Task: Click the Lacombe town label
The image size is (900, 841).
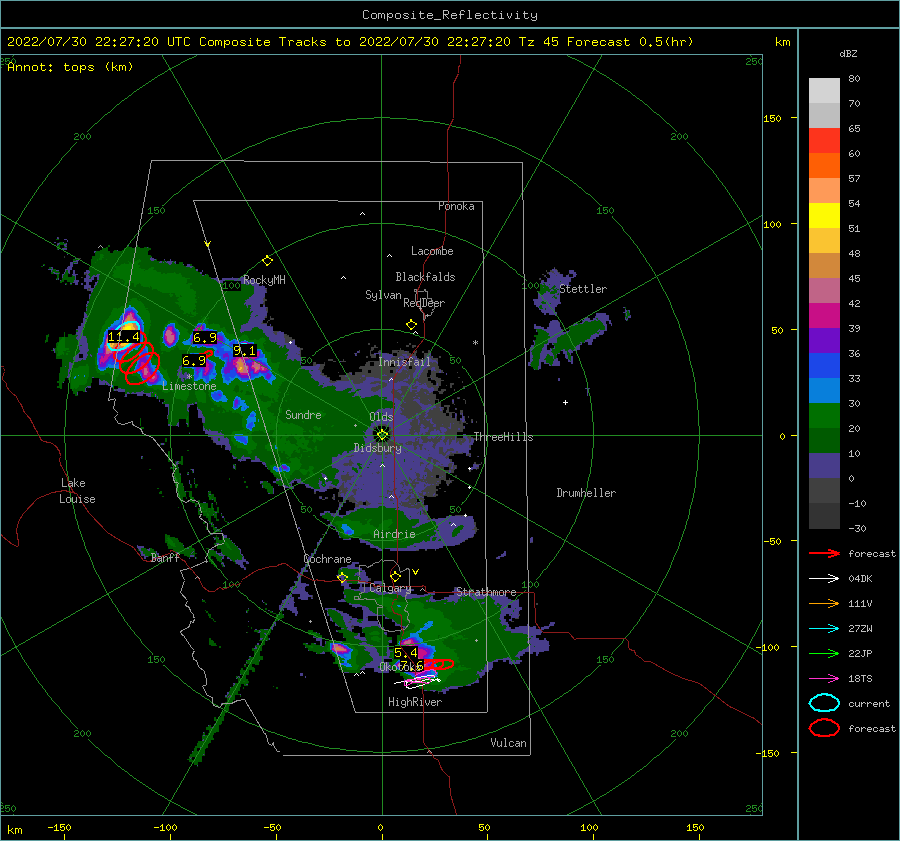Action: pyautogui.click(x=432, y=251)
